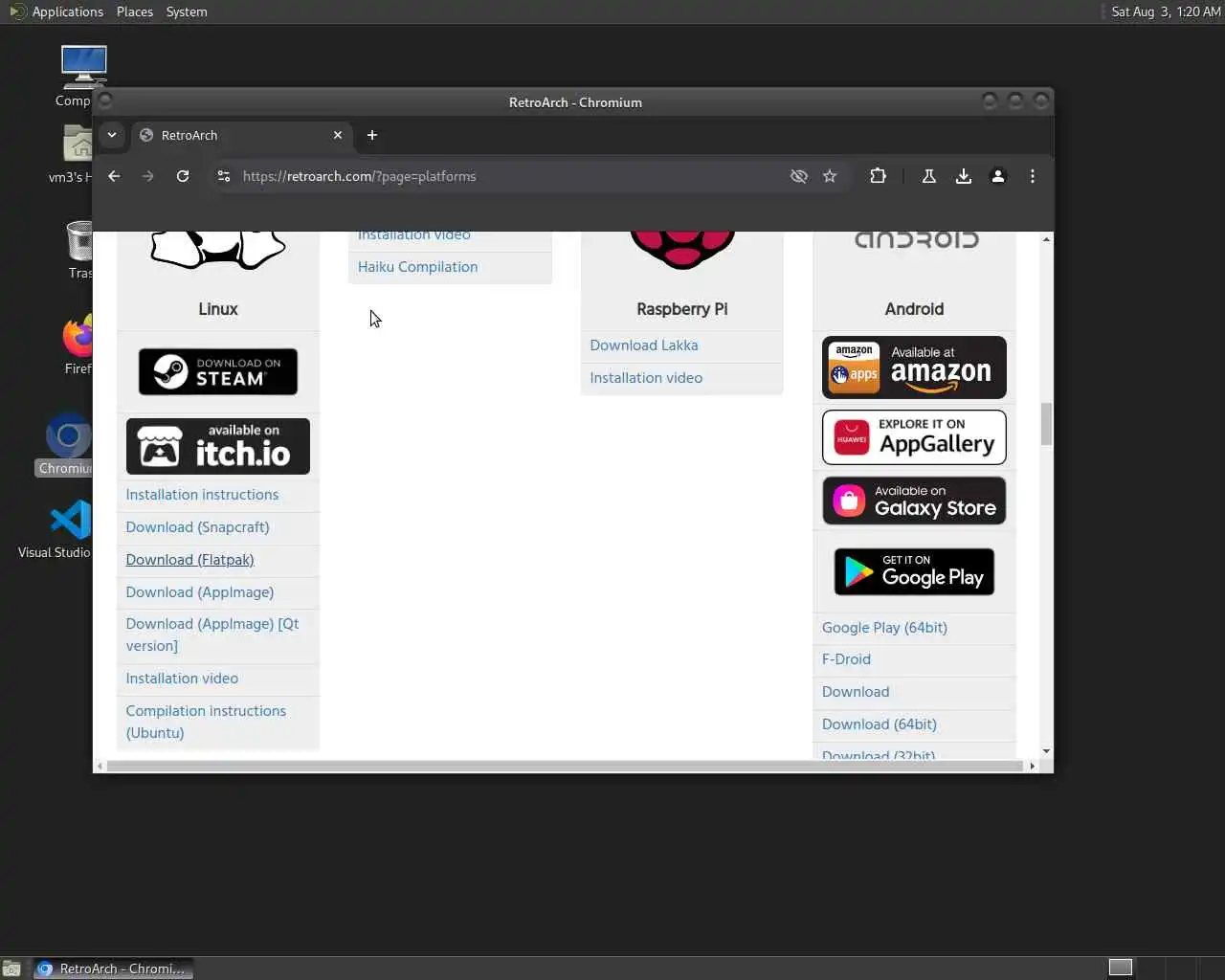Click the horizontal scrollbar at page bottom
1225x980 pixels.
(565, 766)
